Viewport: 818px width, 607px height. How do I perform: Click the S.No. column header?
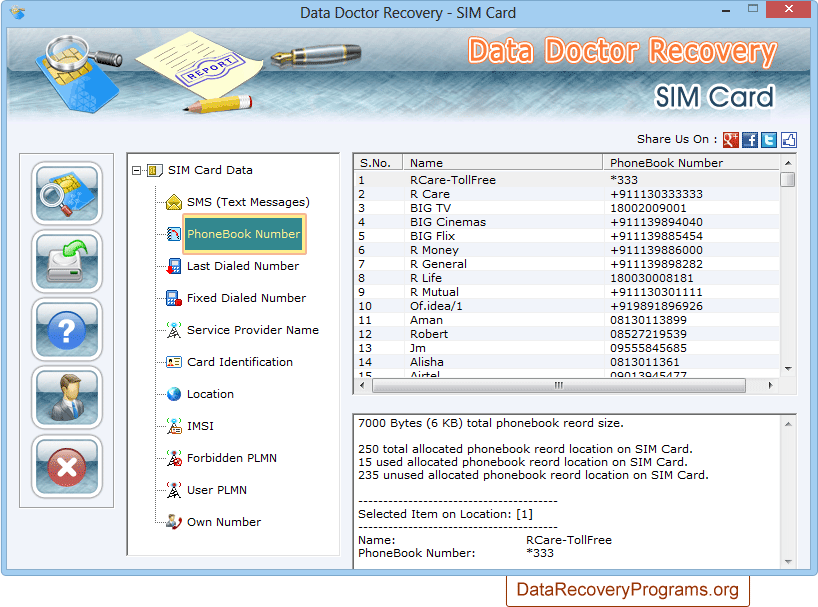[378, 163]
